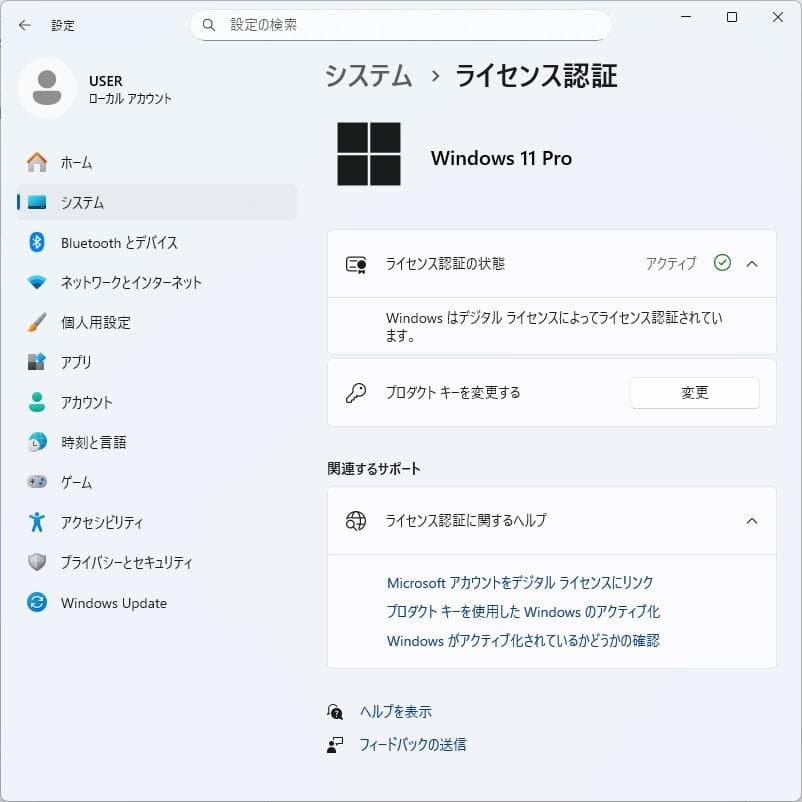Click the Windows Update refresh icon

coord(37,602)
